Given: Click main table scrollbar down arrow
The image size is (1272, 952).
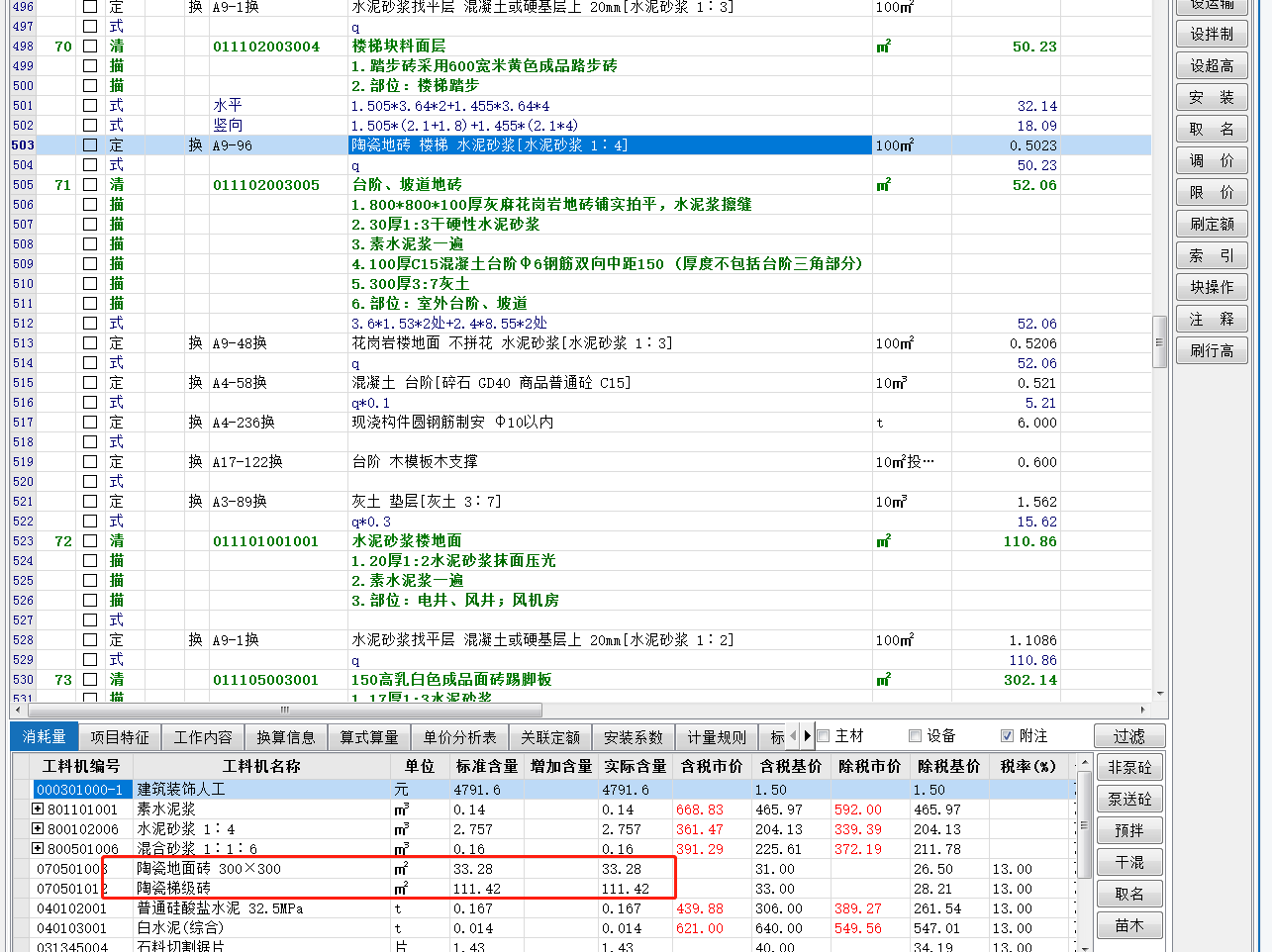Looking at the screenshot, I should (1160, 694).
